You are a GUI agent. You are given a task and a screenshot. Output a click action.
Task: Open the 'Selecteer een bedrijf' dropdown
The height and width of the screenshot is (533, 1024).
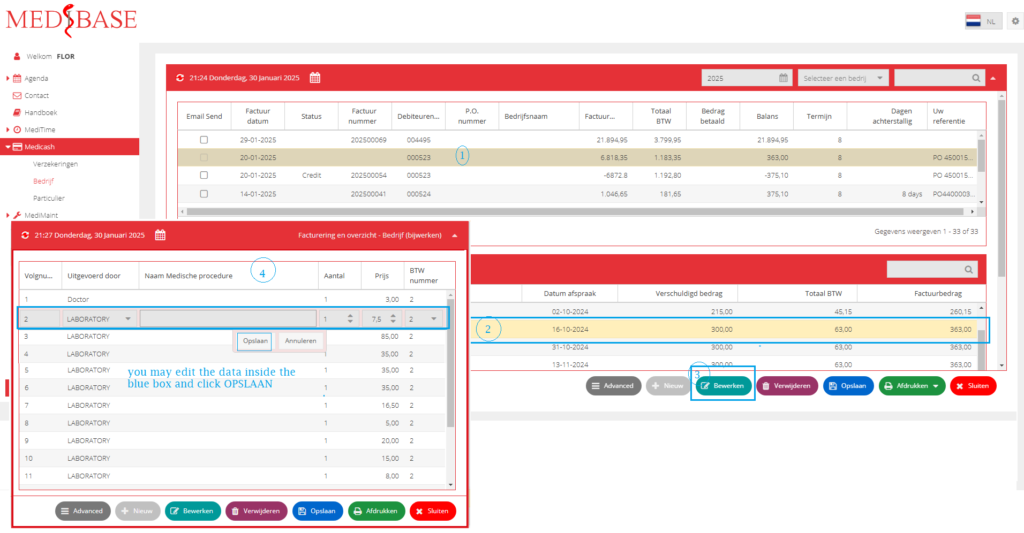point(842,78)
